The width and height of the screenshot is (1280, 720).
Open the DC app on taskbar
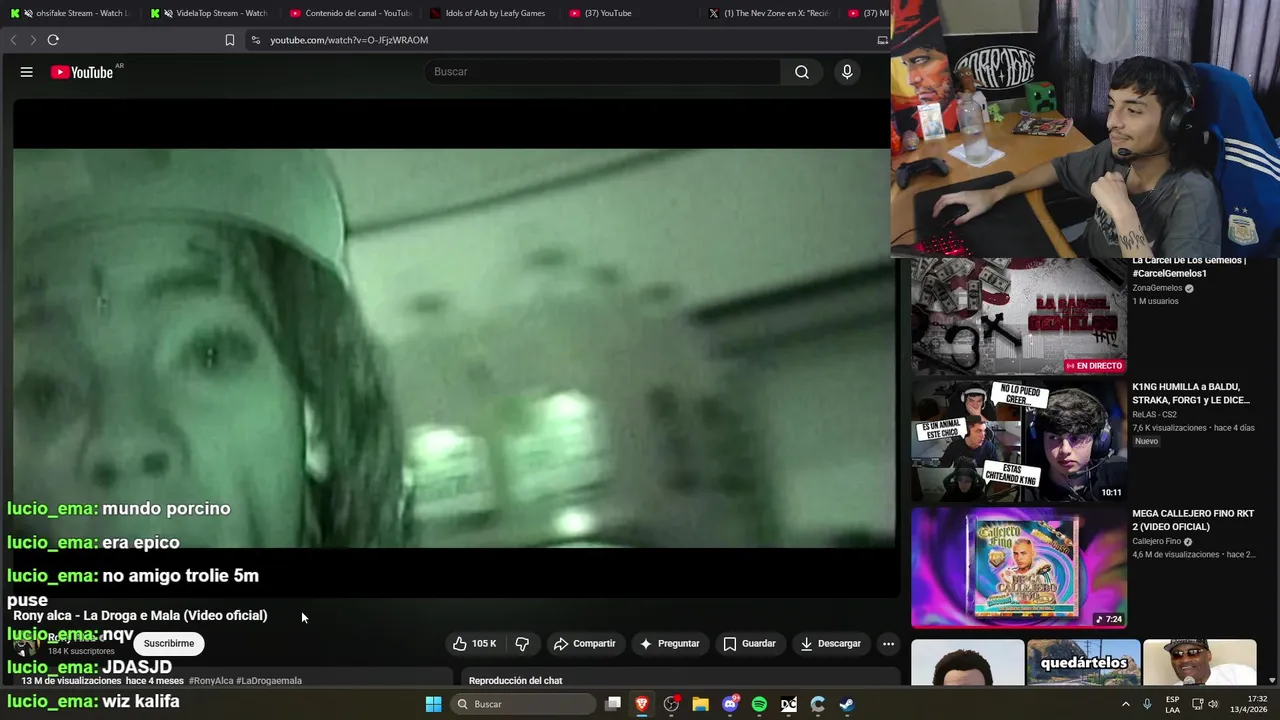click(x=788, y=704)
